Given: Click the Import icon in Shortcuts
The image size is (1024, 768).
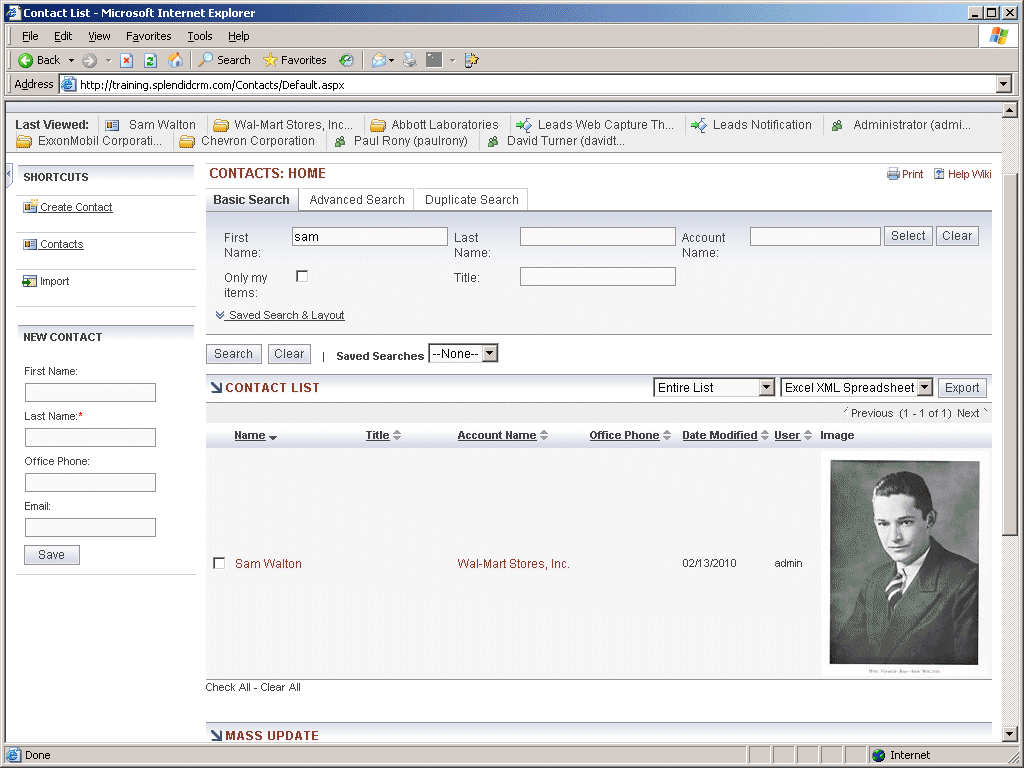Looking at the screenshot, I should click(30, 281).
